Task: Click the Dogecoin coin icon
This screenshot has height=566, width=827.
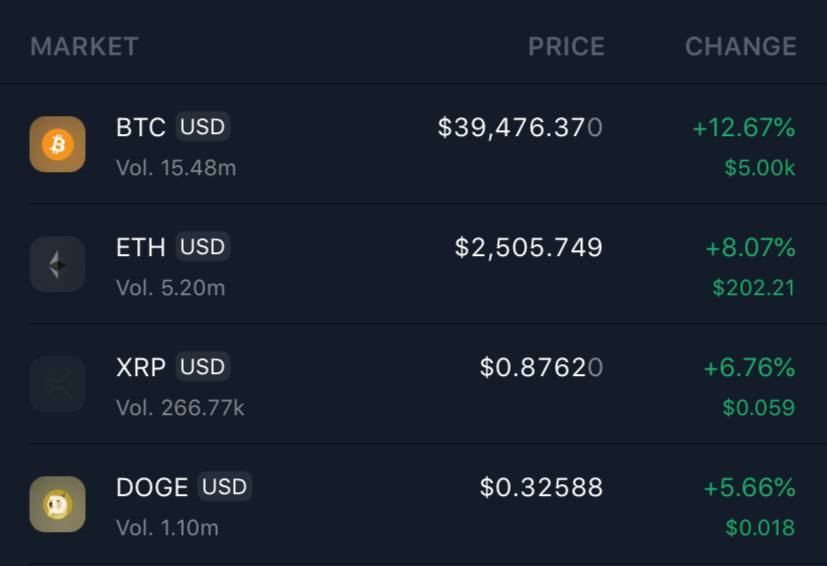Action: click(57, 504)
